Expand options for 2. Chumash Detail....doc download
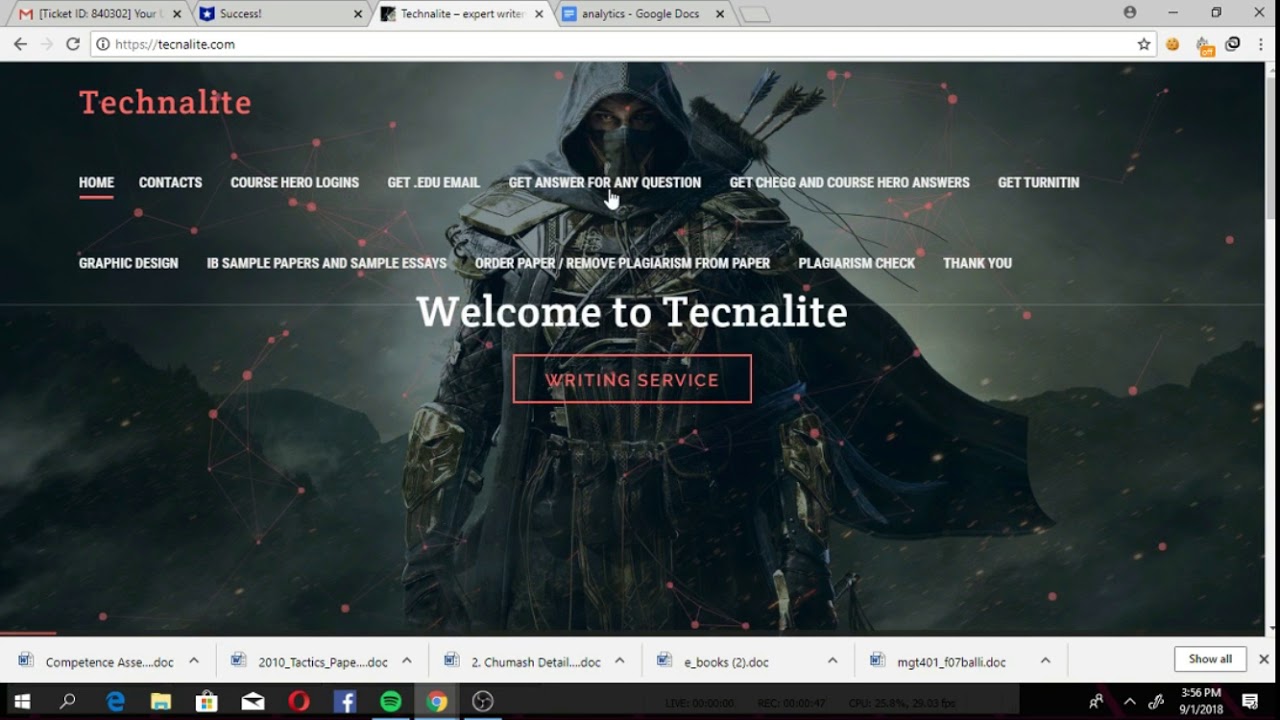This screenshot has width=1280, height=720. point(620,661)
